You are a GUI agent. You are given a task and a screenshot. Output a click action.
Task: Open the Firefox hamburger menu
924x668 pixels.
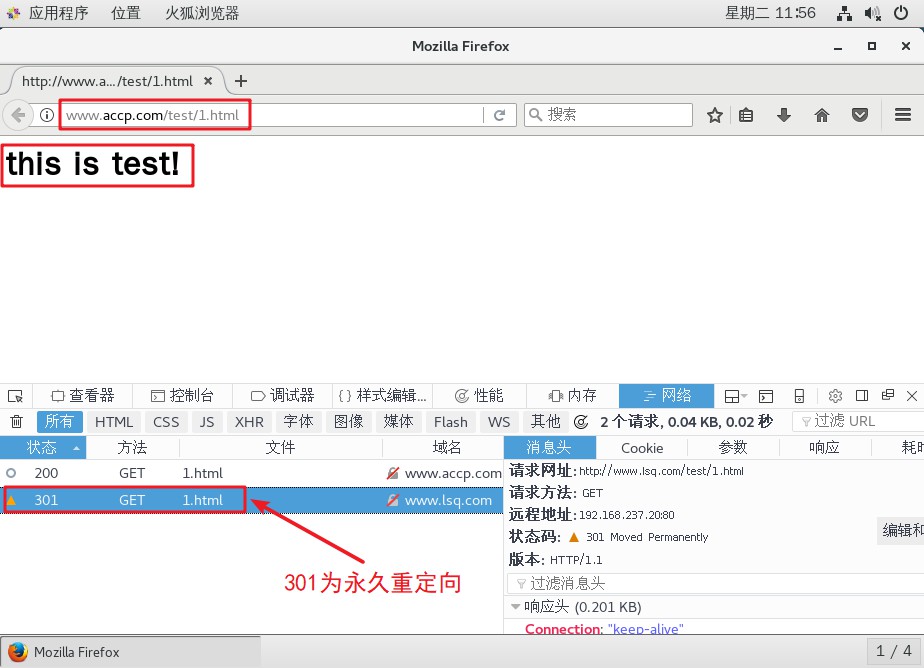[x=903, y=114]
